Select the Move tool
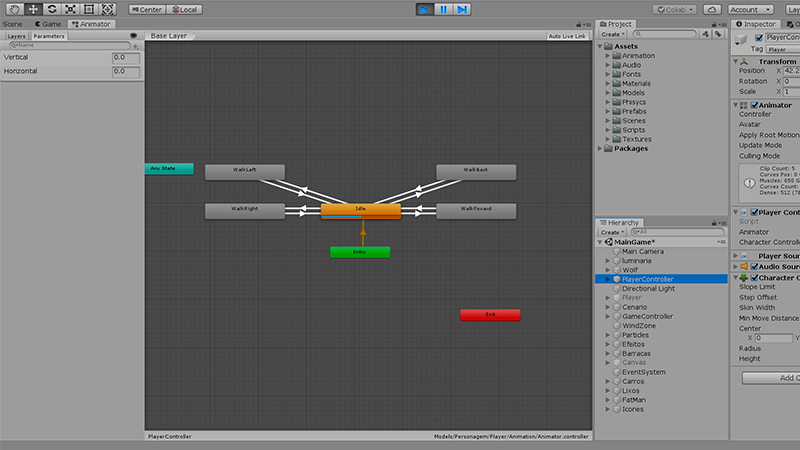 tap(33, 9)
